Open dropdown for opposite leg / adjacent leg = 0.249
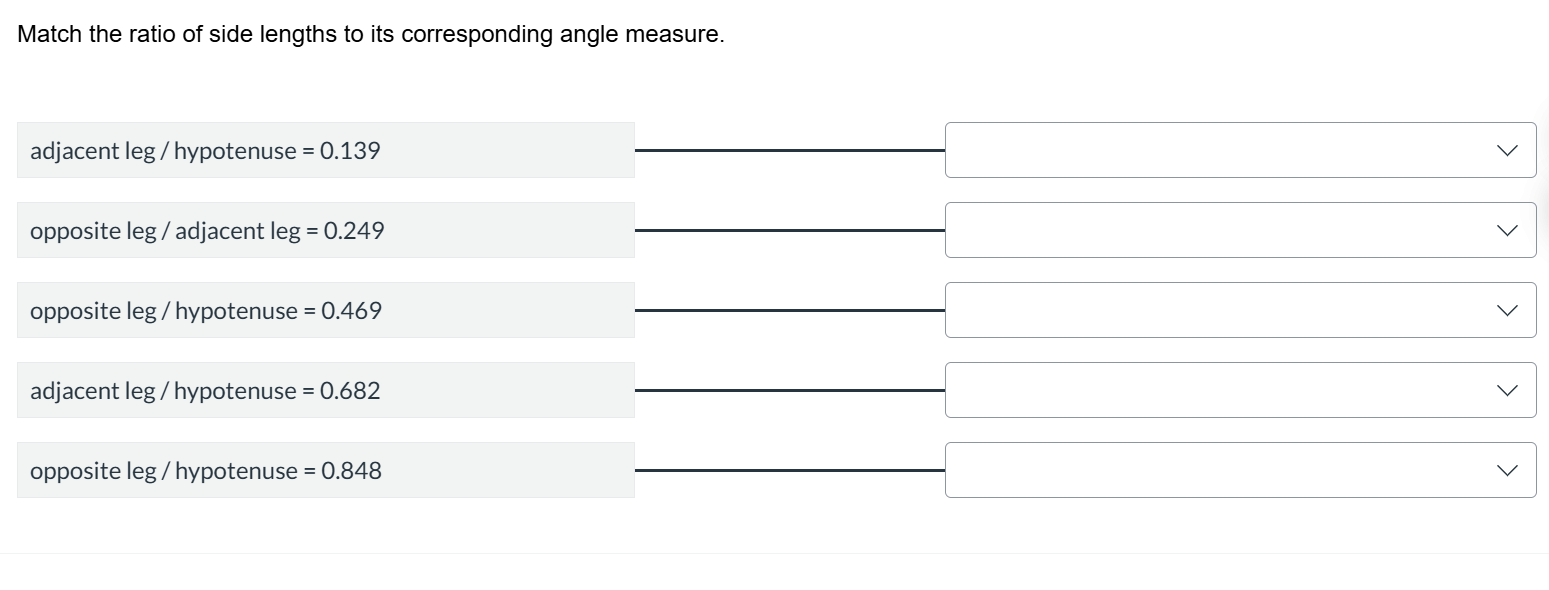The image size is (1549, 590). click(1240, 230)
